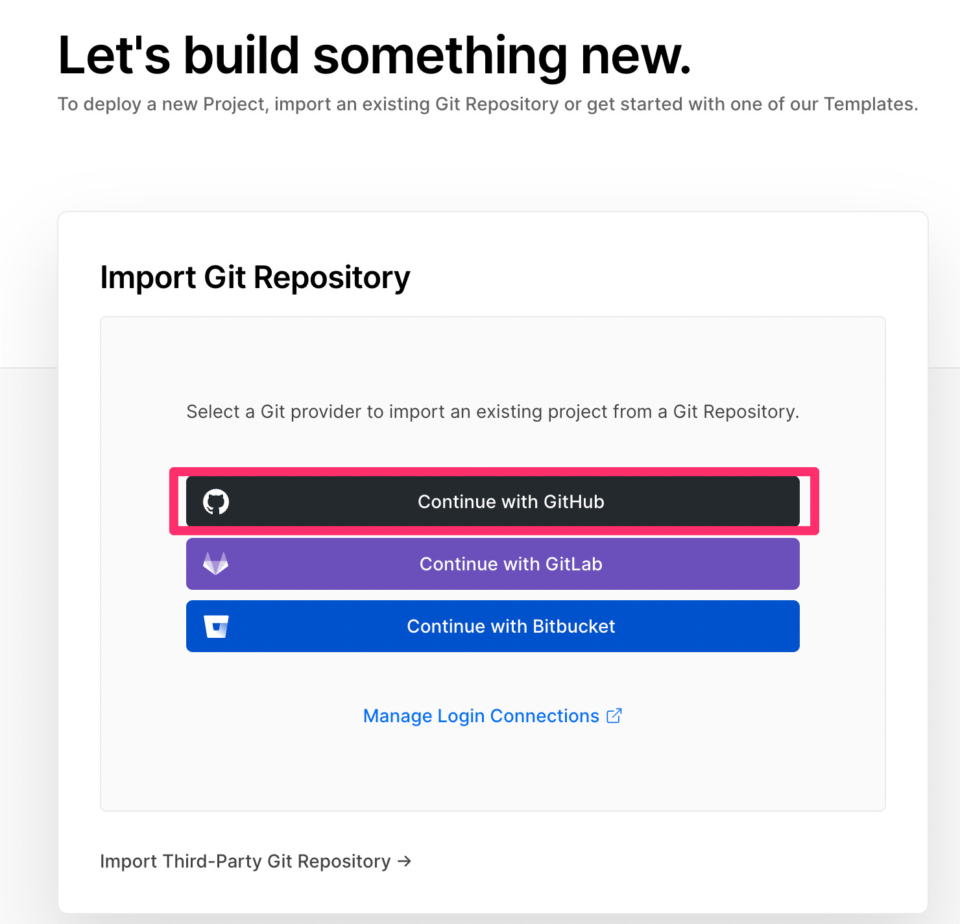The height and width of the screenshot is (924, 960).
Task: Click the GitLab fox logo icon
Action: tap(216, 564)
